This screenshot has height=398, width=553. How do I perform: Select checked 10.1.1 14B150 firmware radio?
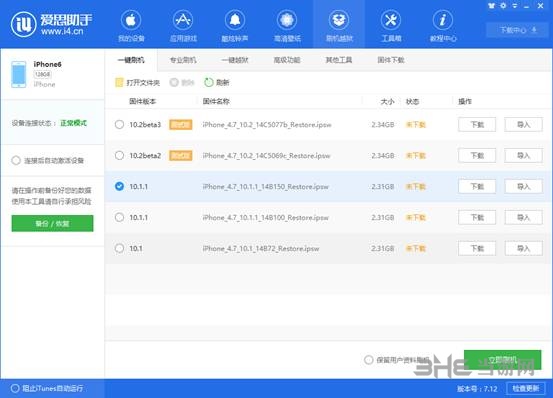(x=120, y=186)
